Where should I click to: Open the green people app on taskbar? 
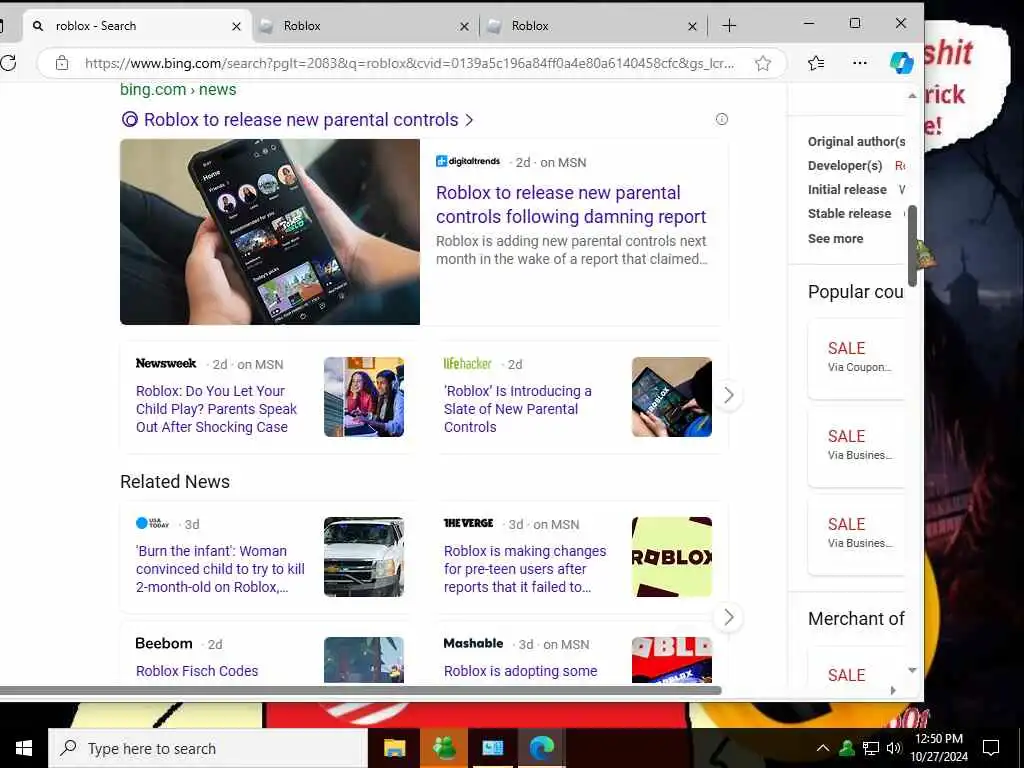pos(444,748)
